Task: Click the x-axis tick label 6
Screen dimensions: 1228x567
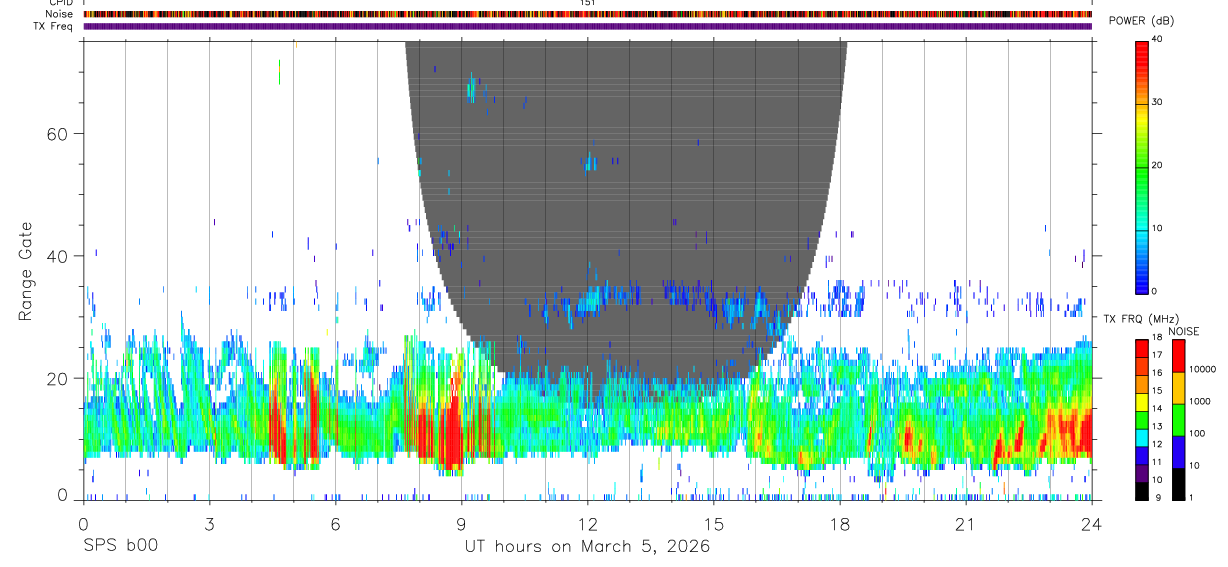Action: (x=335, y=524)
